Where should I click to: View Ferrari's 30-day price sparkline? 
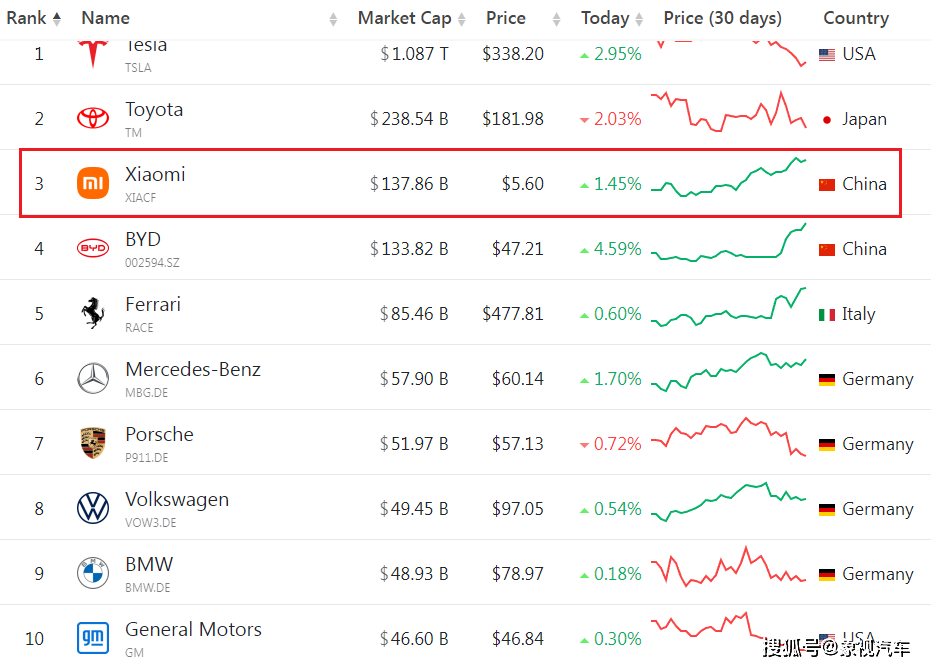729,308
